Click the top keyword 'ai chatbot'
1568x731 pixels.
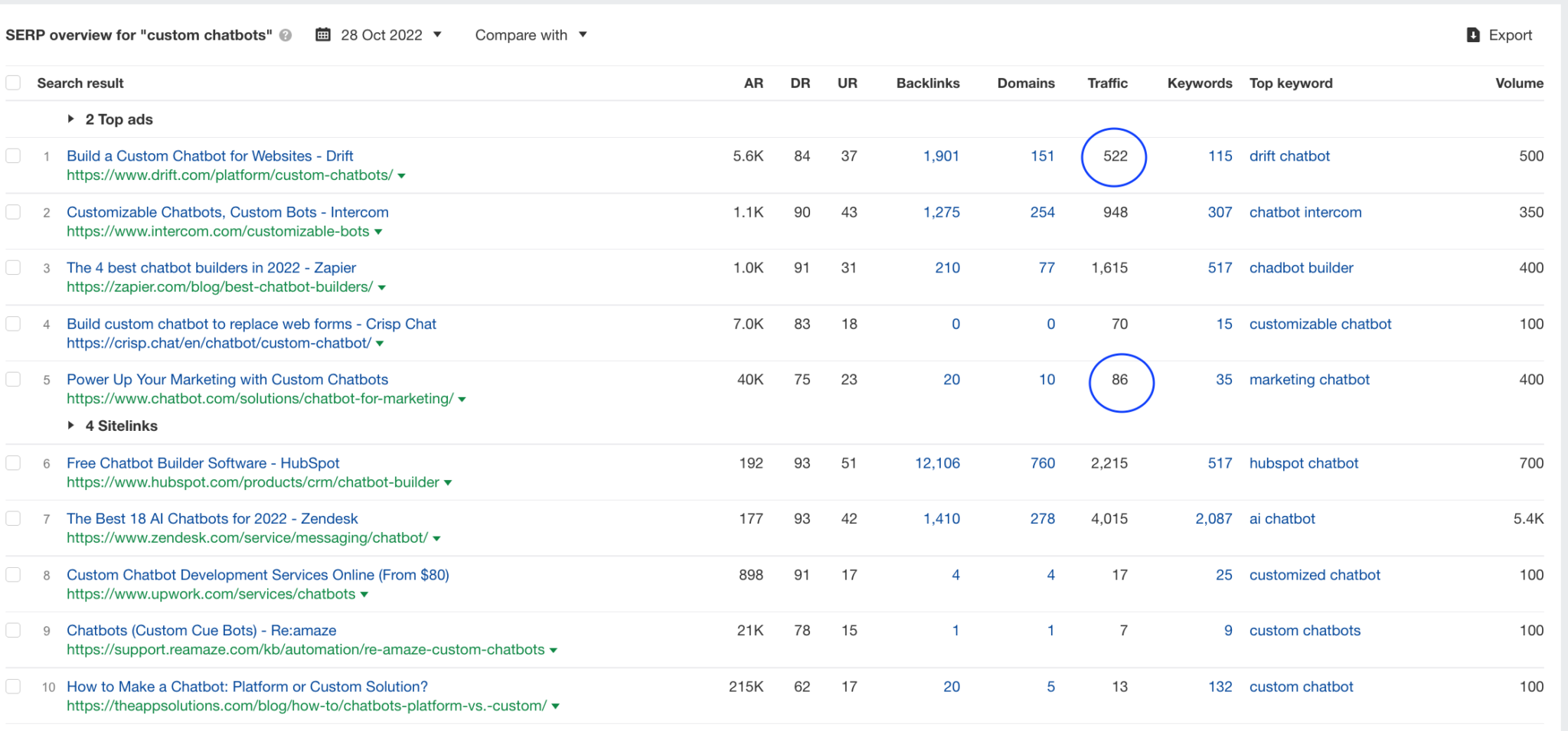coord(1282,519)
